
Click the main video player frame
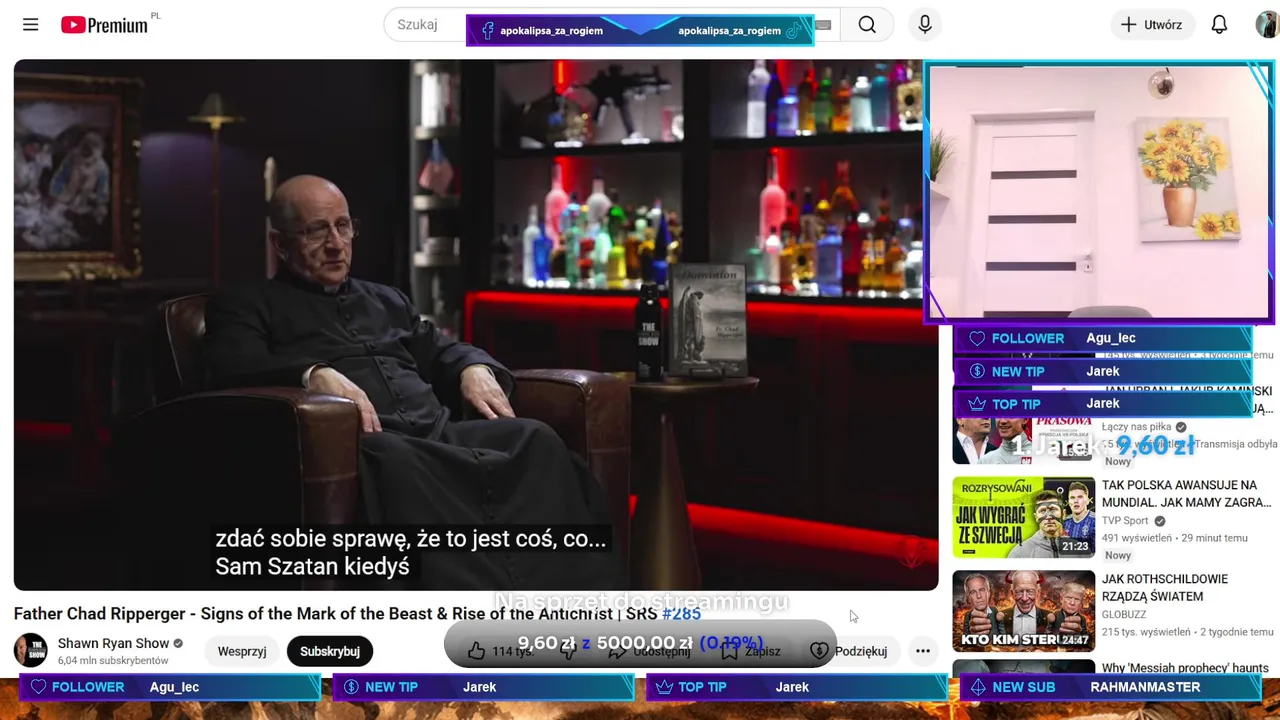476,324
